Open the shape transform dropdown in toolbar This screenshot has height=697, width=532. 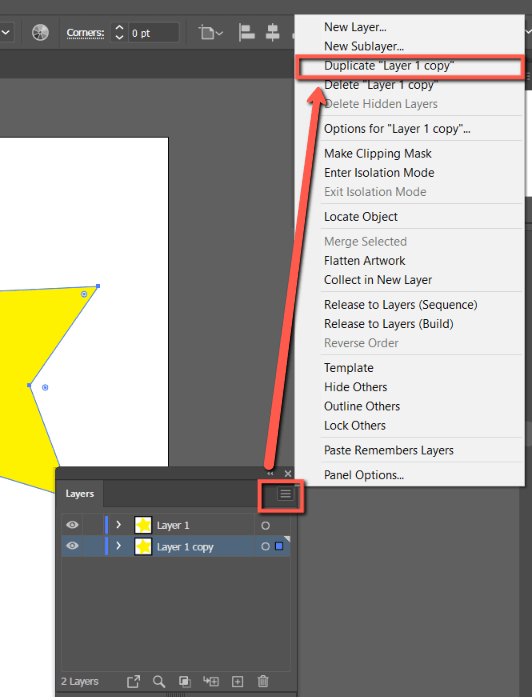click(x=211, y=32)
